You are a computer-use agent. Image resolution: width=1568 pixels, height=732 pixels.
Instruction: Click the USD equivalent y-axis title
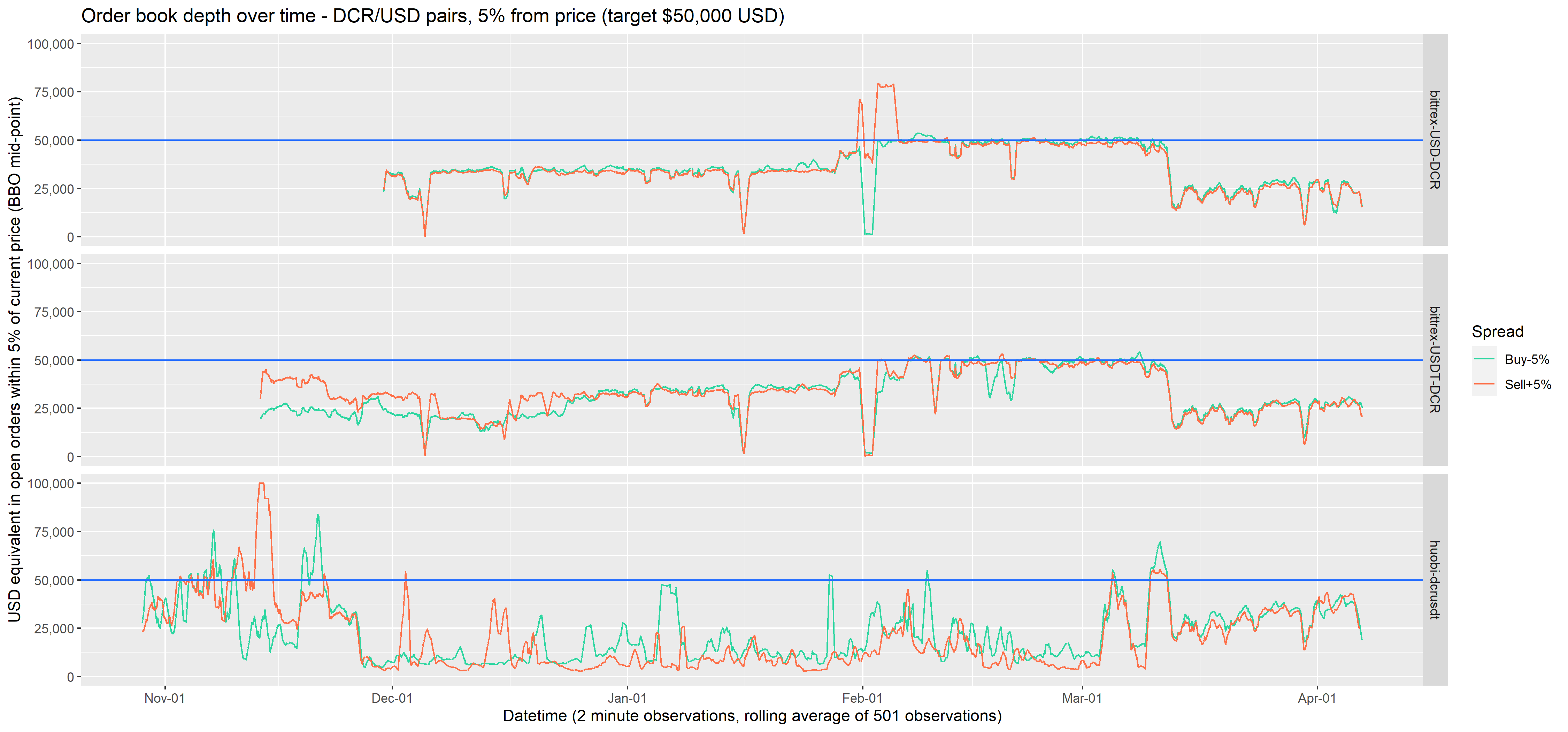pyautogui.click(x=15, y=359)
